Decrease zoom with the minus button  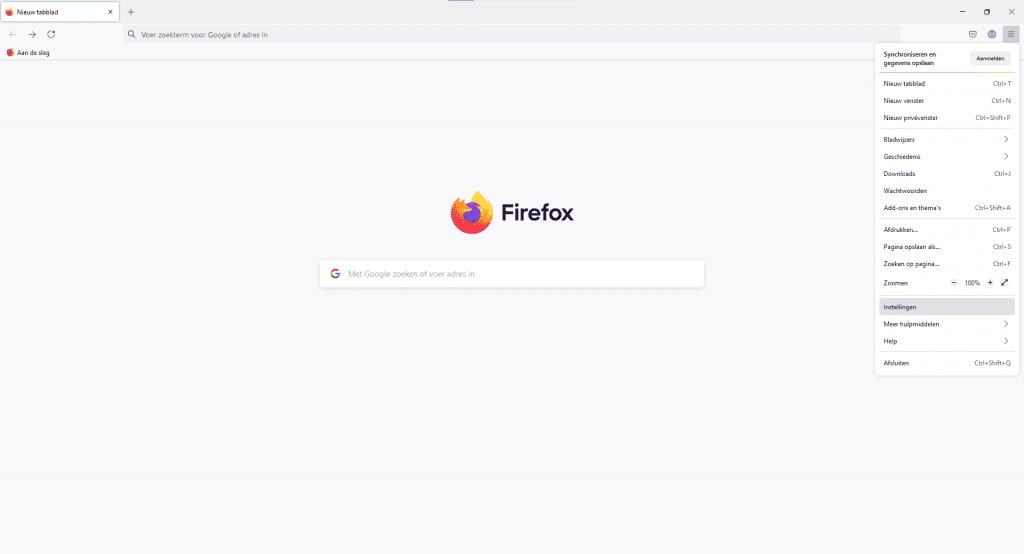pyautogui.click(x=953, y=283)
